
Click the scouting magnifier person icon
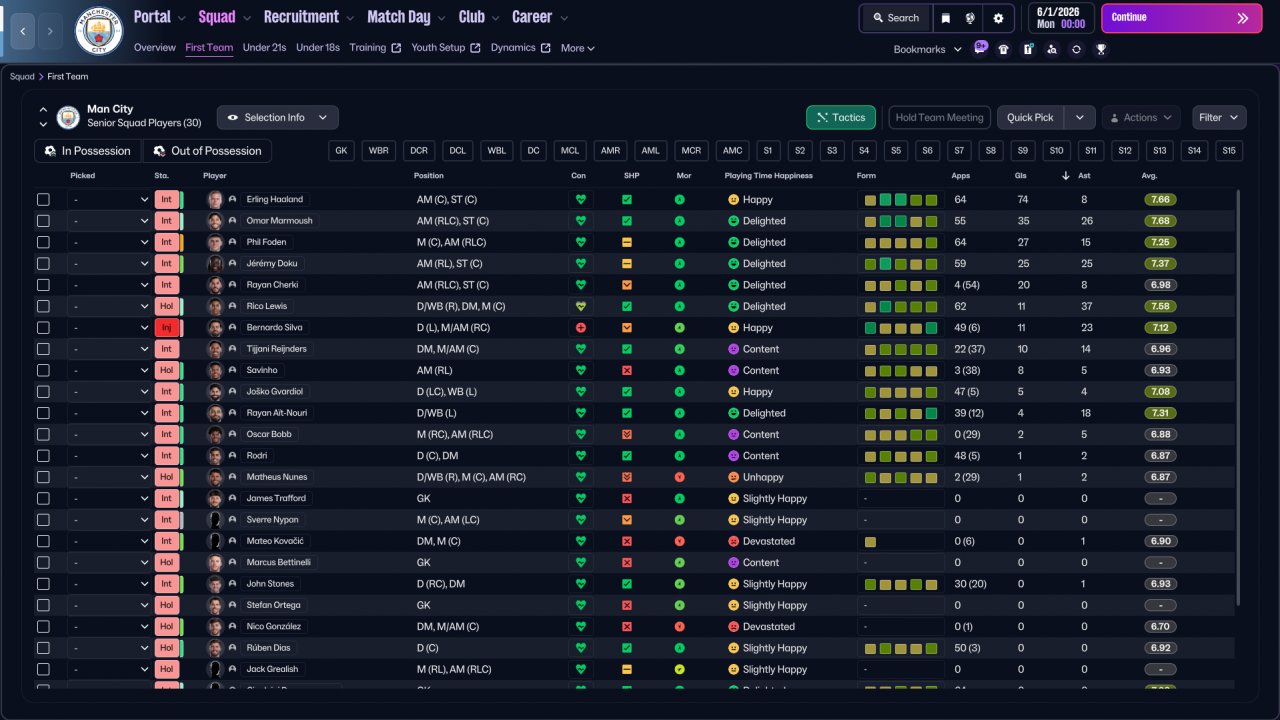coord(1052,49)
